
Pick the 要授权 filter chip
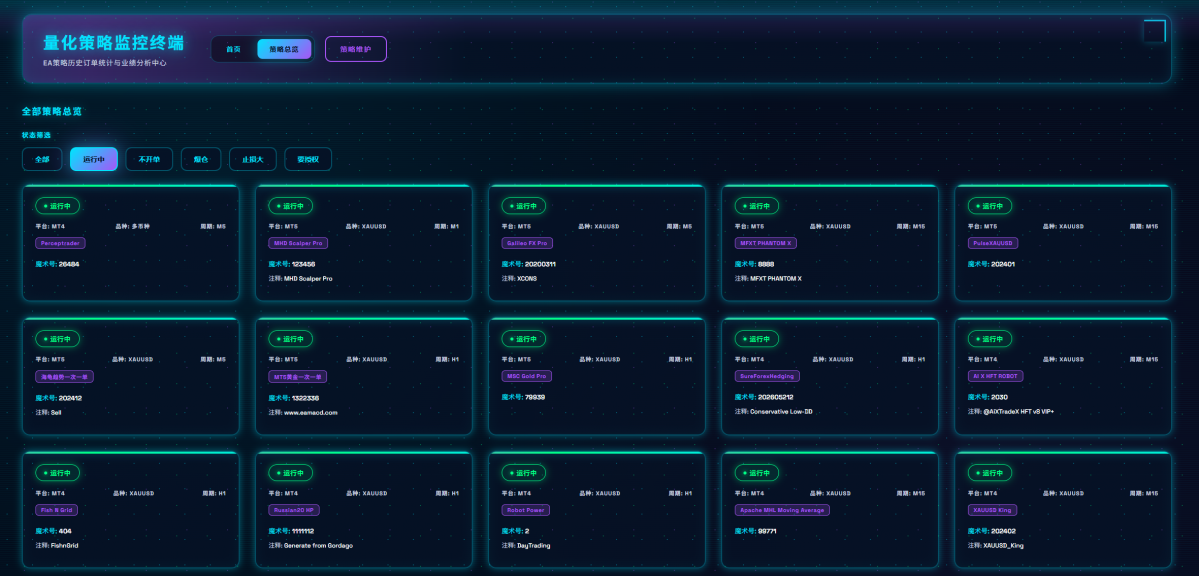pyautogui.click(x=308, y=159)
